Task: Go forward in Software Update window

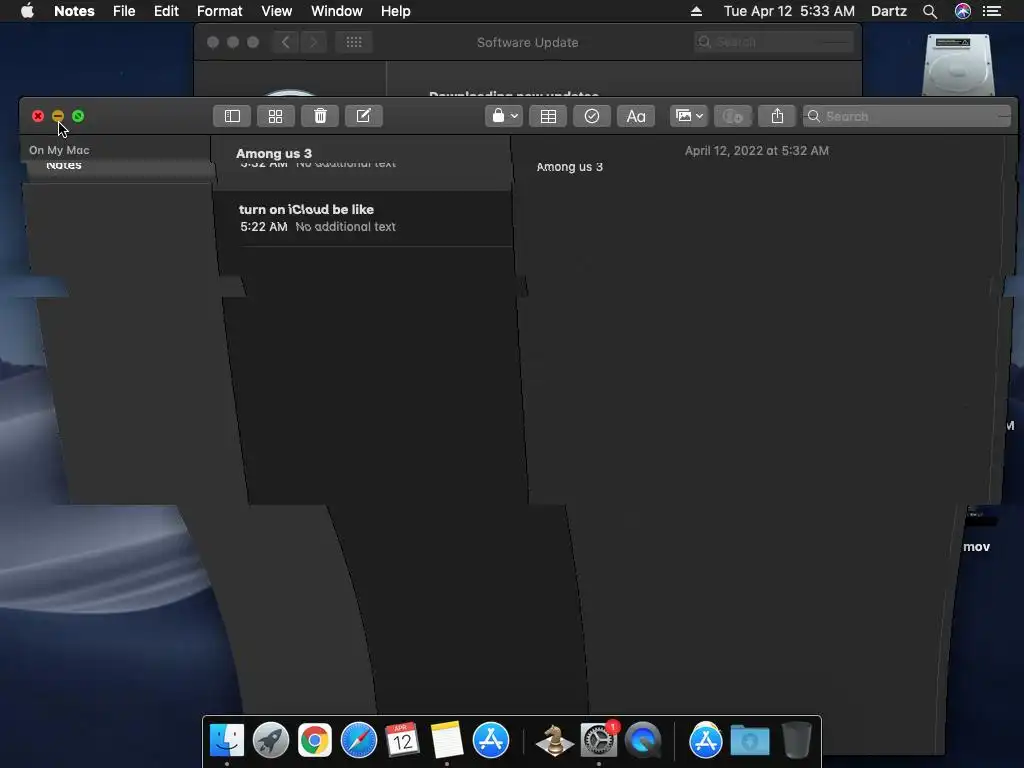Action: (x=313, y=42)
